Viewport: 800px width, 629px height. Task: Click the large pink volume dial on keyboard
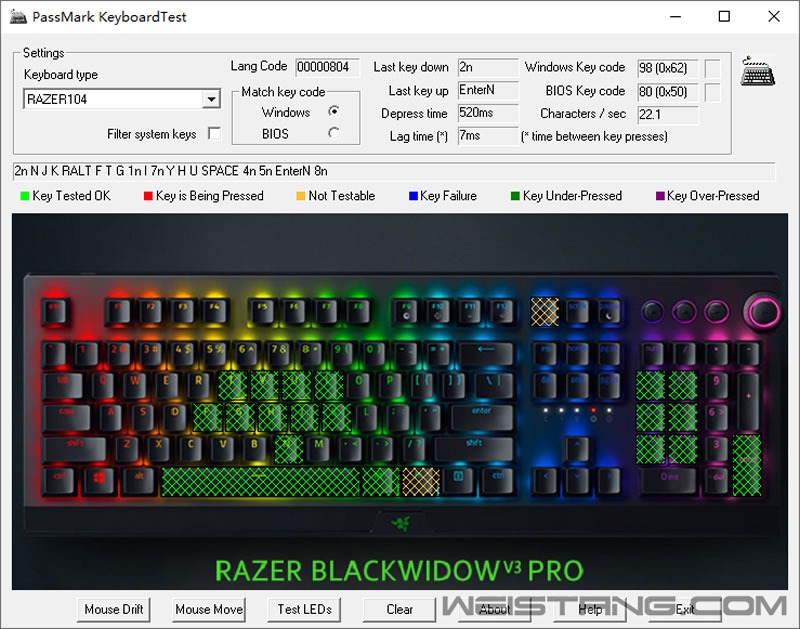pos(762,311)
